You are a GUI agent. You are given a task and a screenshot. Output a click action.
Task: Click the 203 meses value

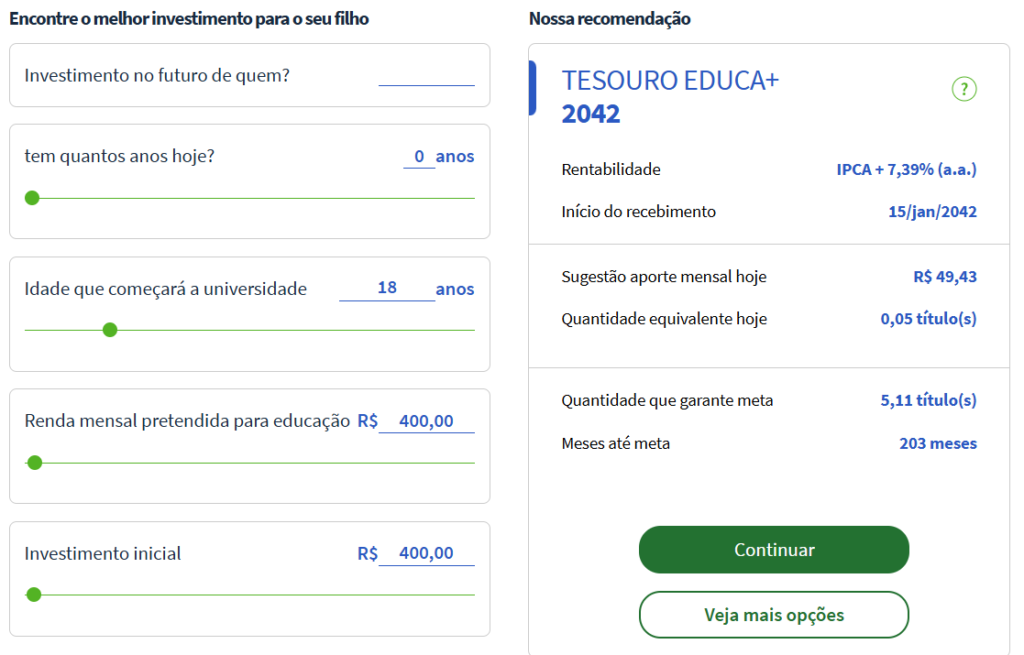point(938,443)
